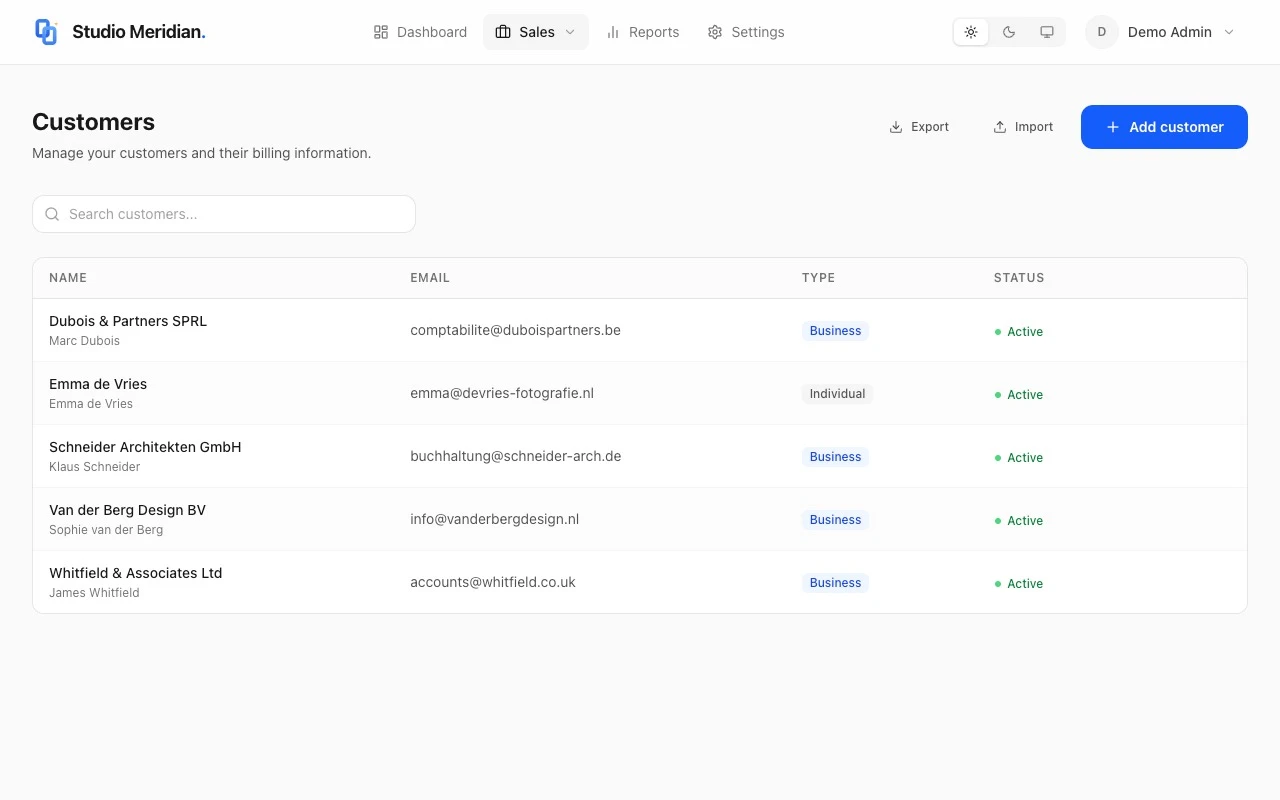Image resolution: width=1280 pixels, height=800 pixels.
Task: Open the Sales menu
Action: [536, 32]
